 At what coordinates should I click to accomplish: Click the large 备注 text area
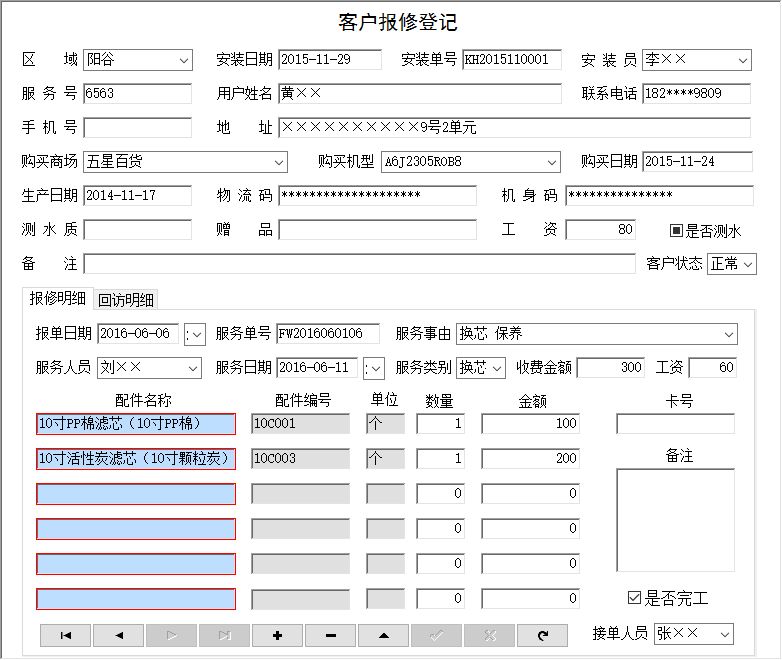675,520
